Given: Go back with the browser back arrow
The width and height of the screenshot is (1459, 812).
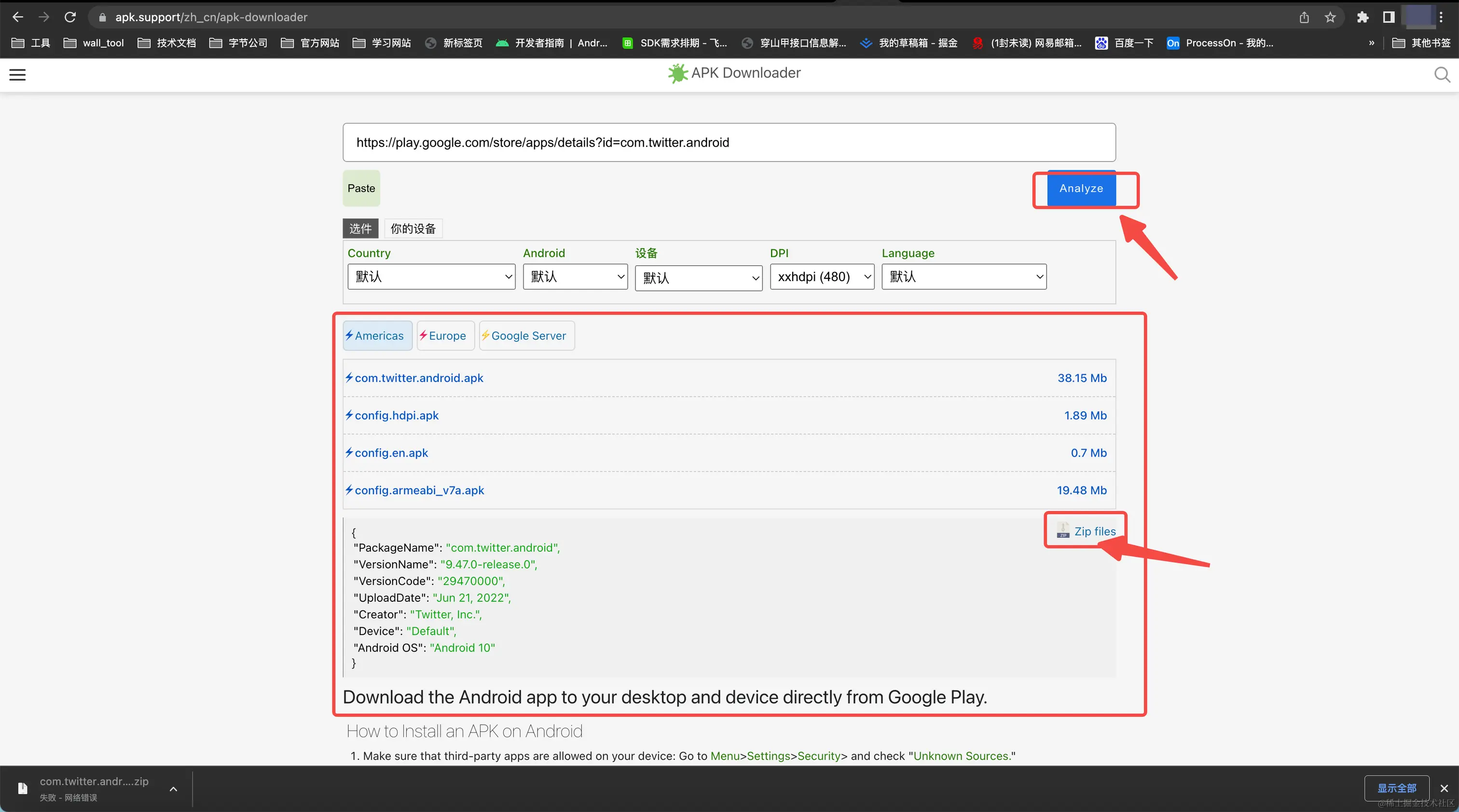Looking at the screenshot, I should (17, 17).
